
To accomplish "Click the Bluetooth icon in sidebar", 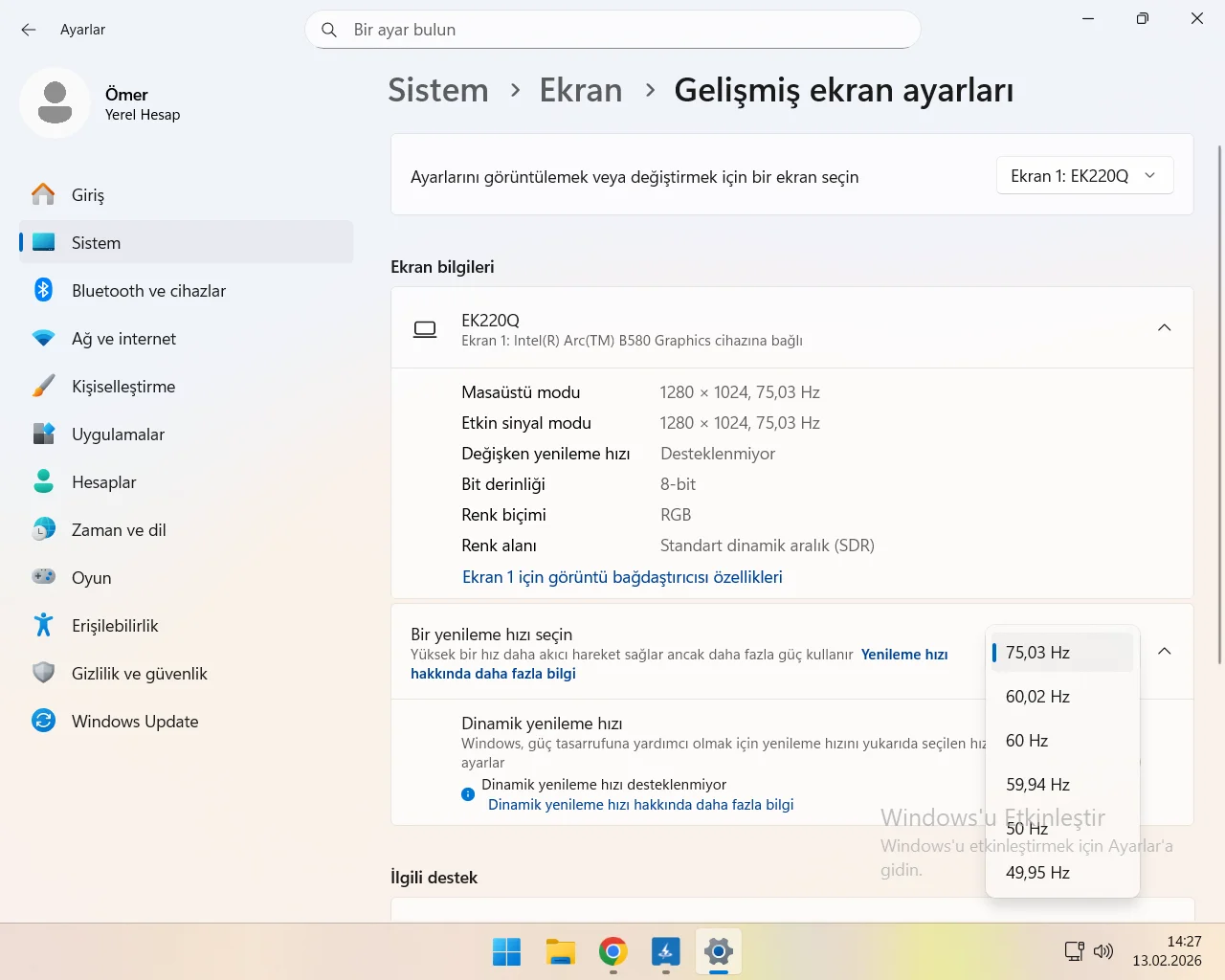I will click(43, 290).
